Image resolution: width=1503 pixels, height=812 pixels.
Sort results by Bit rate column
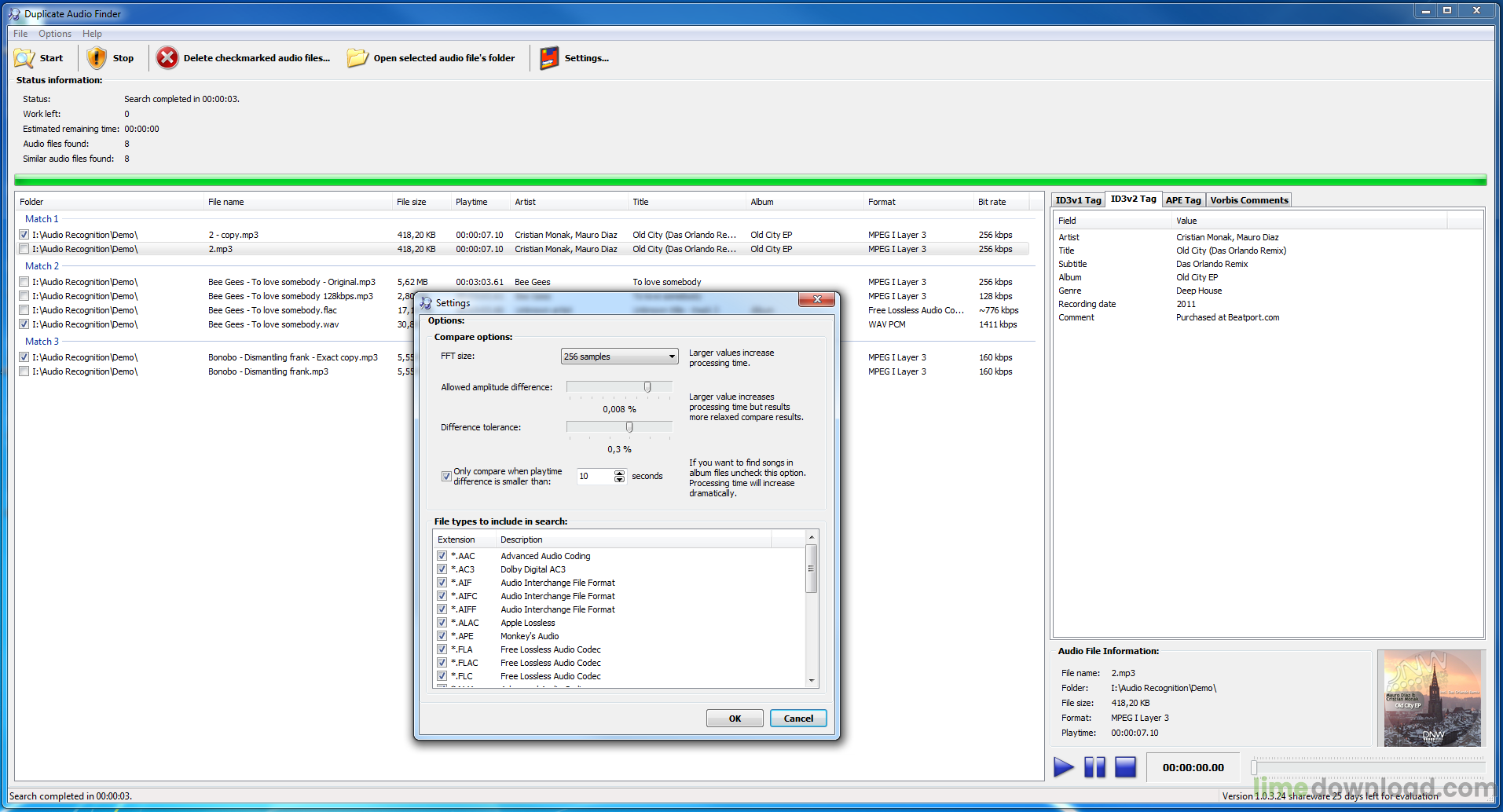click(x=1001, y=202)
